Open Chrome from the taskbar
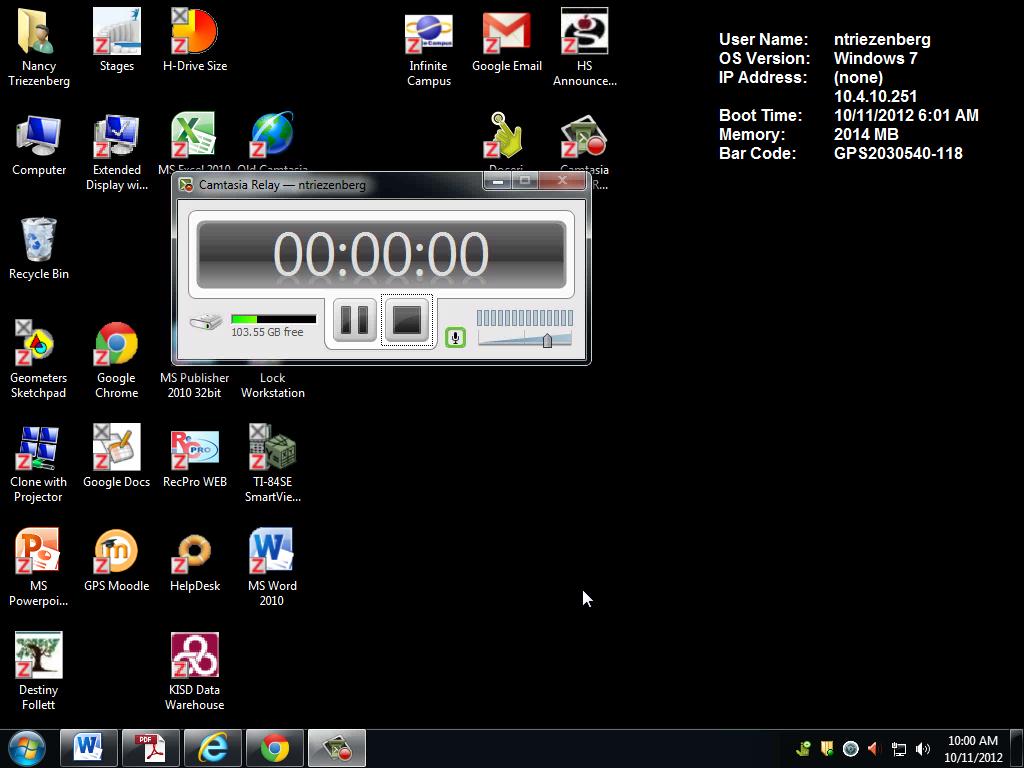Image resolution: width=1024 pixels, height=768 pixels. coord(275,748)
